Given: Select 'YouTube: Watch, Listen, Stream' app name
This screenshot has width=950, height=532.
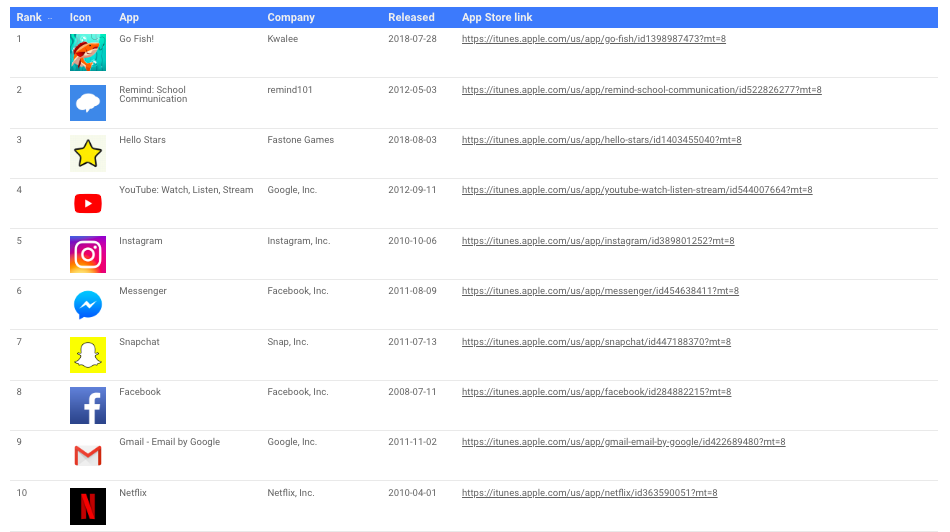Looking at the screenshot, I should (186, 190).
